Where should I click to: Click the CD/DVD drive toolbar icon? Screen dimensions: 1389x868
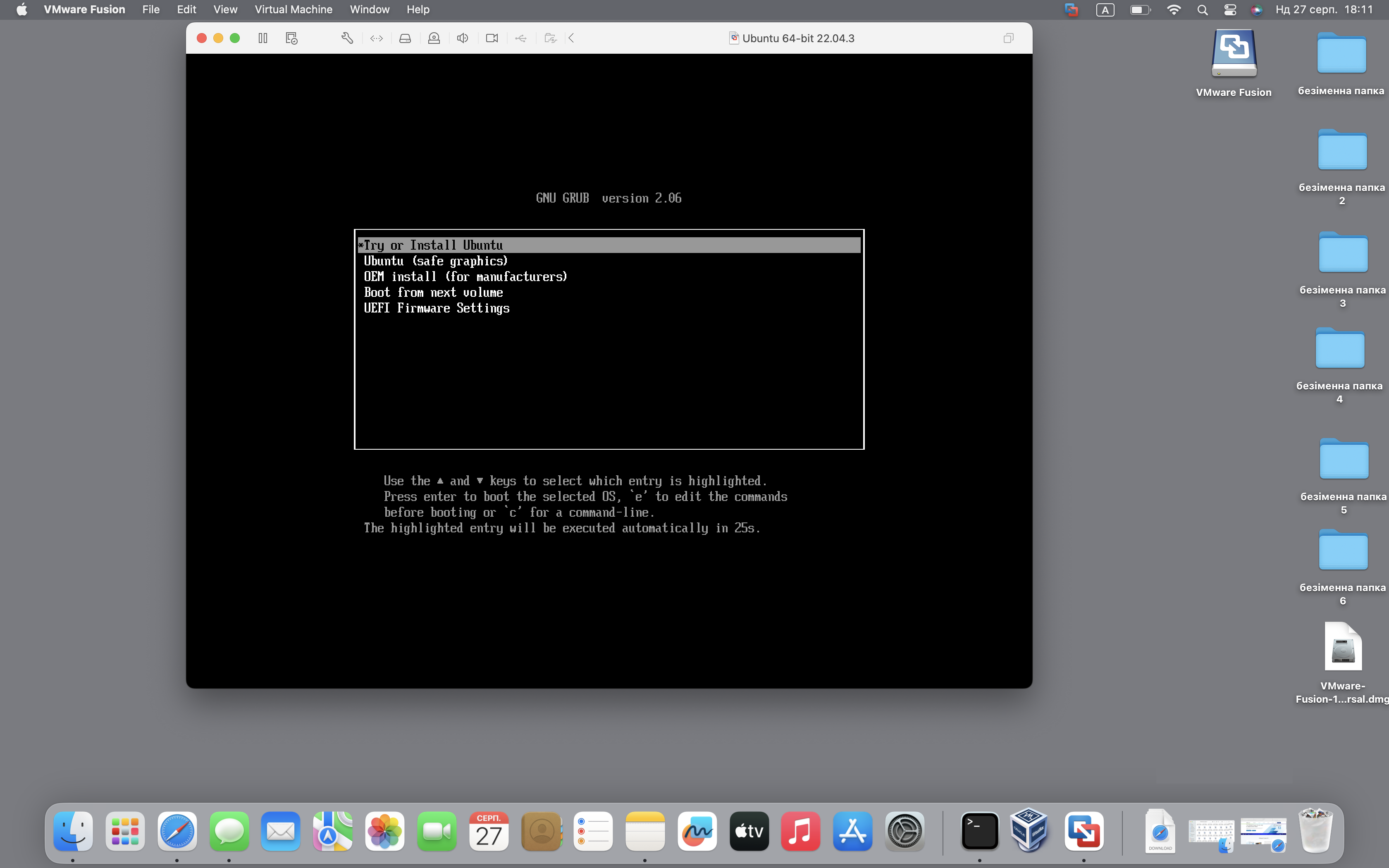point(434,38)
